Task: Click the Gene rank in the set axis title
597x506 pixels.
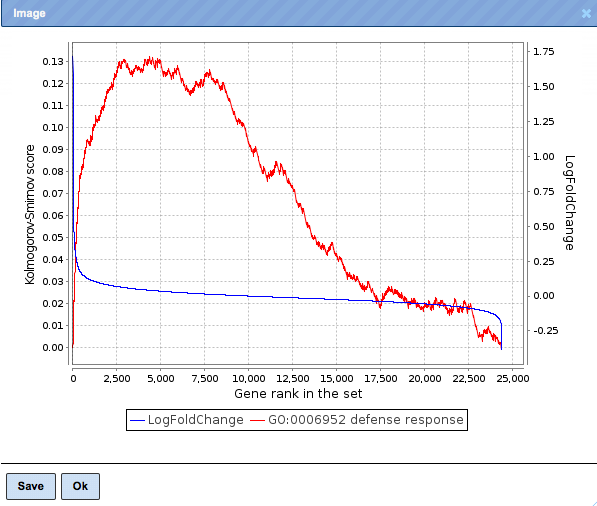Action: point(298,393)
